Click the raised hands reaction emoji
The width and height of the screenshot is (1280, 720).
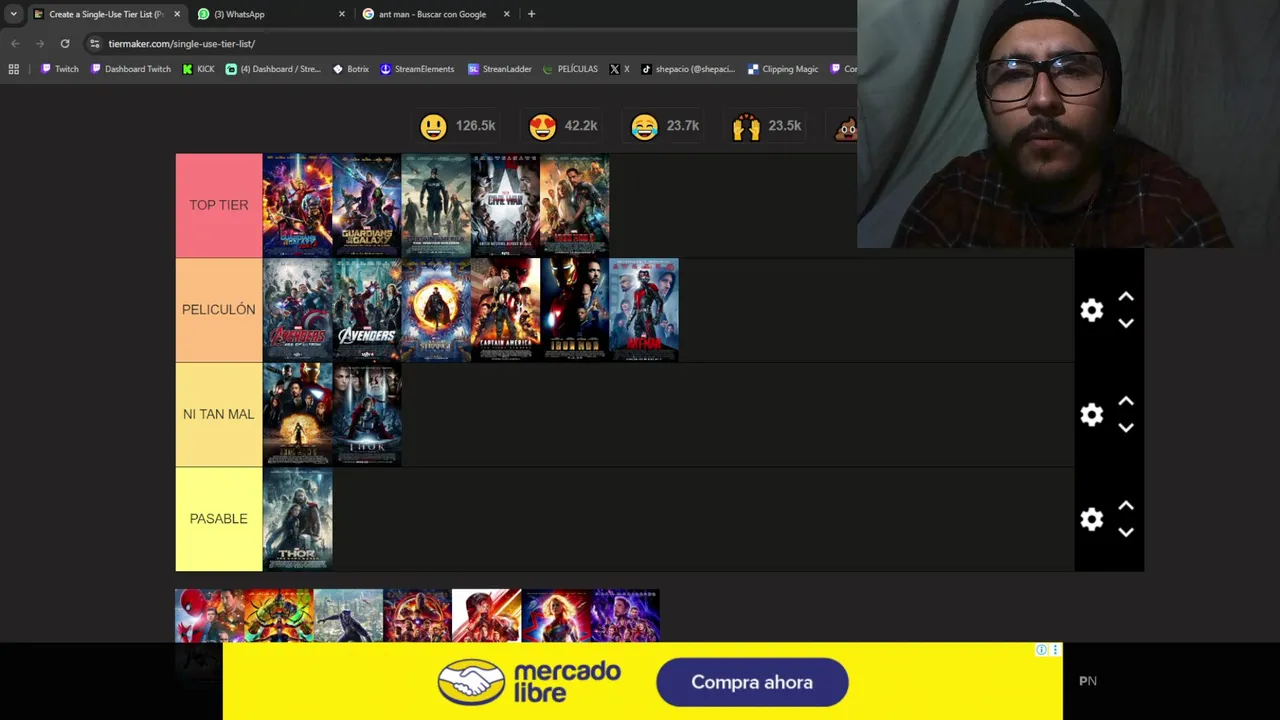[746, 127]
